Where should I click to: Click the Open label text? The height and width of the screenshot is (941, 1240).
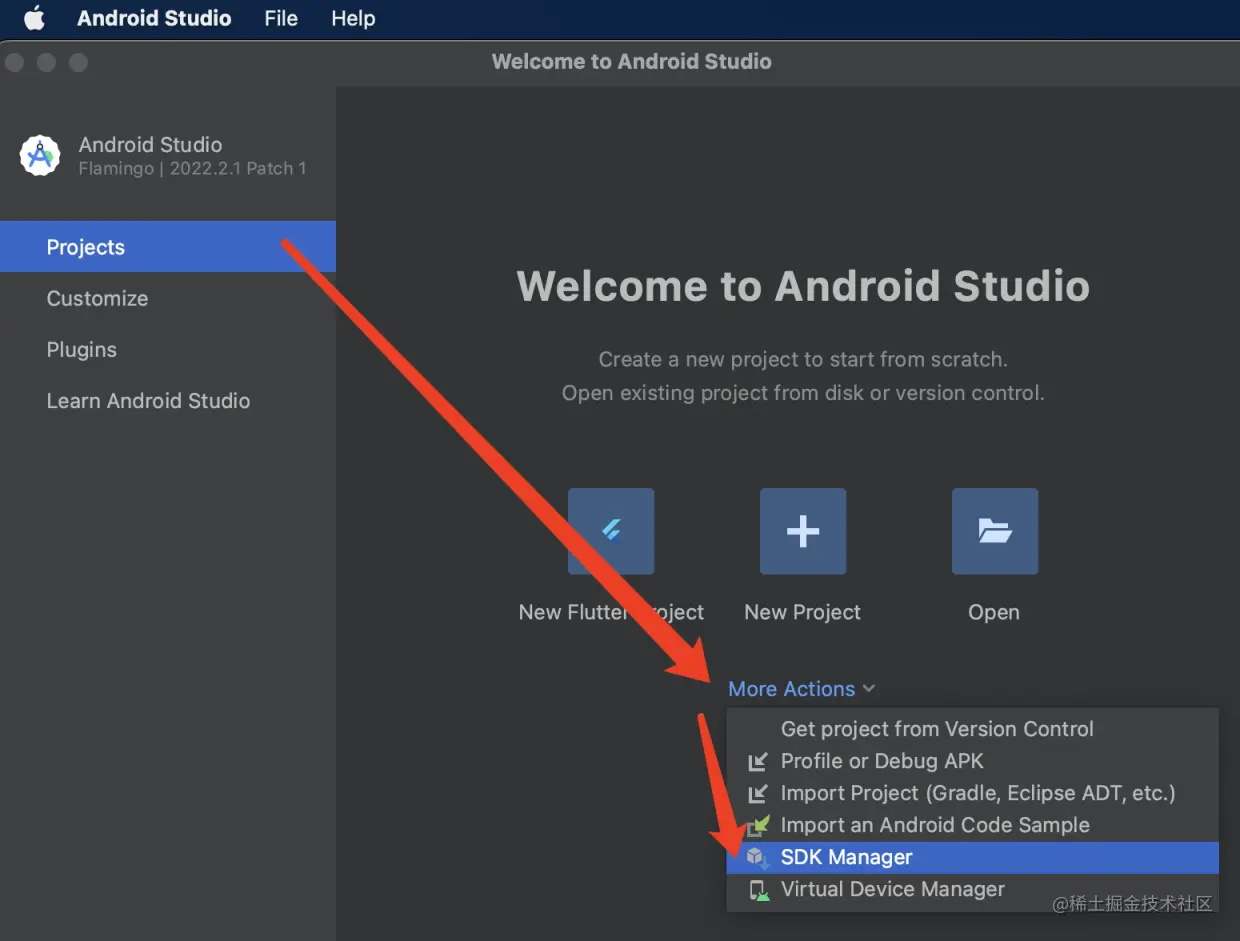994,612
